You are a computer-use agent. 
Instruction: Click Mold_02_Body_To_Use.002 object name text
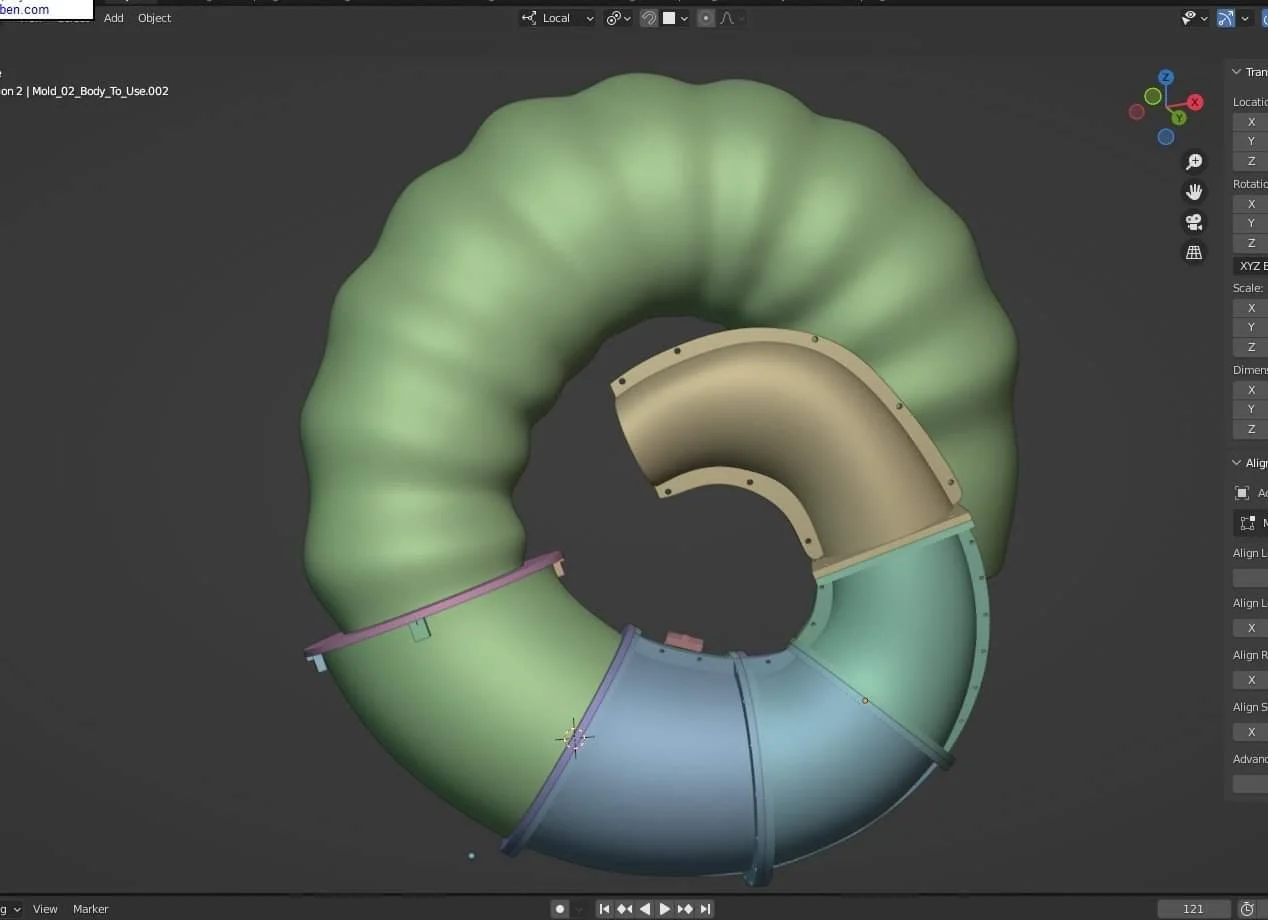pos(100,91)
